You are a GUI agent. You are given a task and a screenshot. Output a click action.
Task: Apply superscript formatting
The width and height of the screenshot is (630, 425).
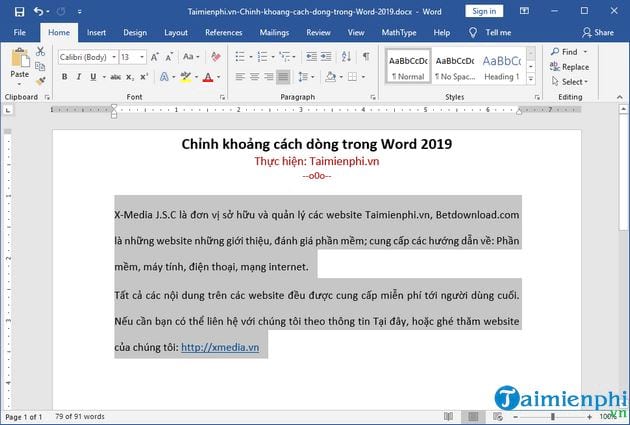point(144,77)
